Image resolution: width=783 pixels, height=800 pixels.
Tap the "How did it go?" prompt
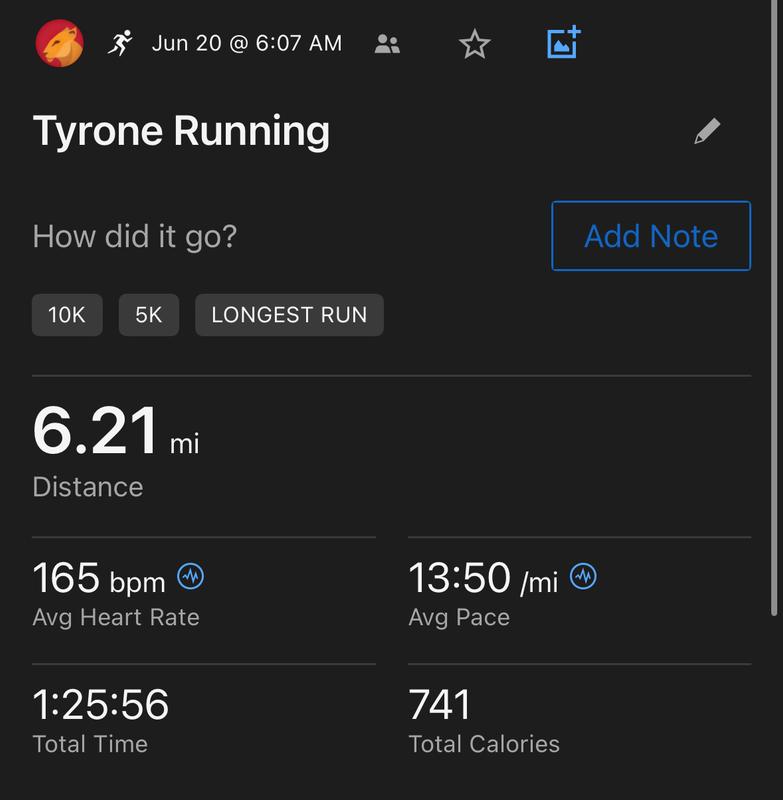pyautogui.click(x=135, y=237)
